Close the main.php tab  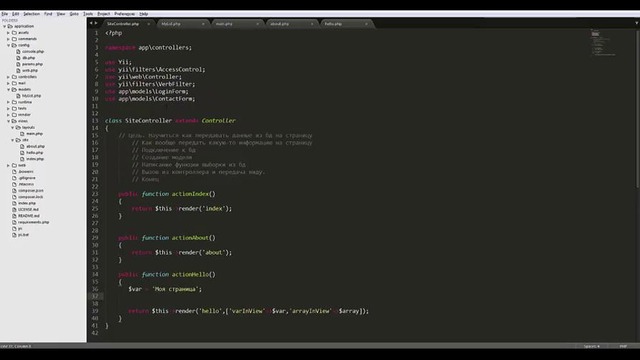pyautogui.click(x=257, y=24)
